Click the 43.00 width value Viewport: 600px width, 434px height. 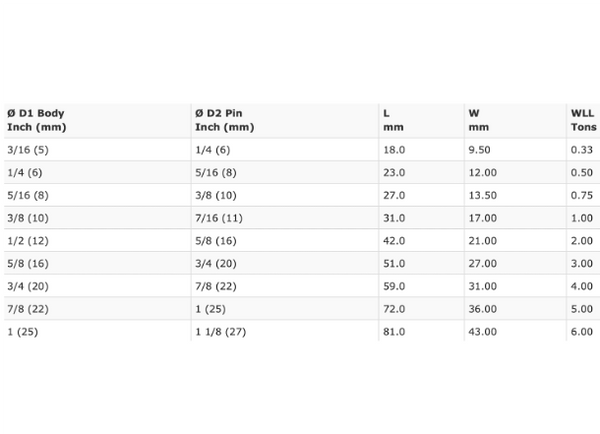483,332
